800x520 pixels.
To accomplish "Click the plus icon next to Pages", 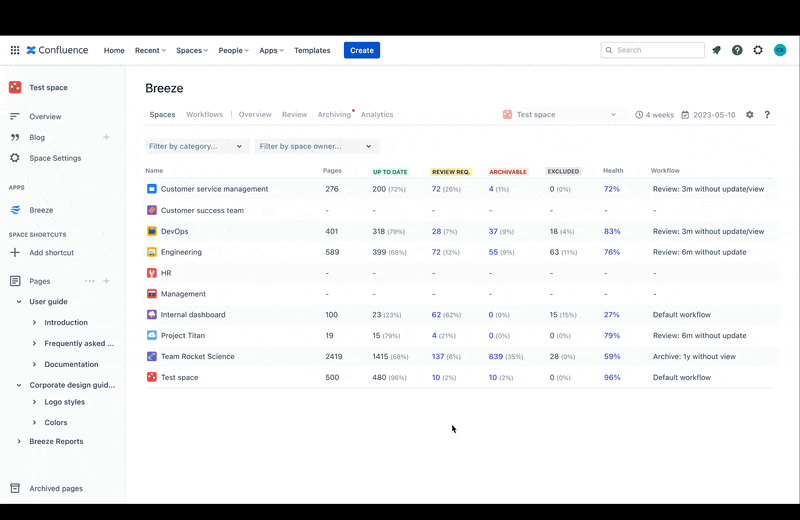I will coord(106,281).
